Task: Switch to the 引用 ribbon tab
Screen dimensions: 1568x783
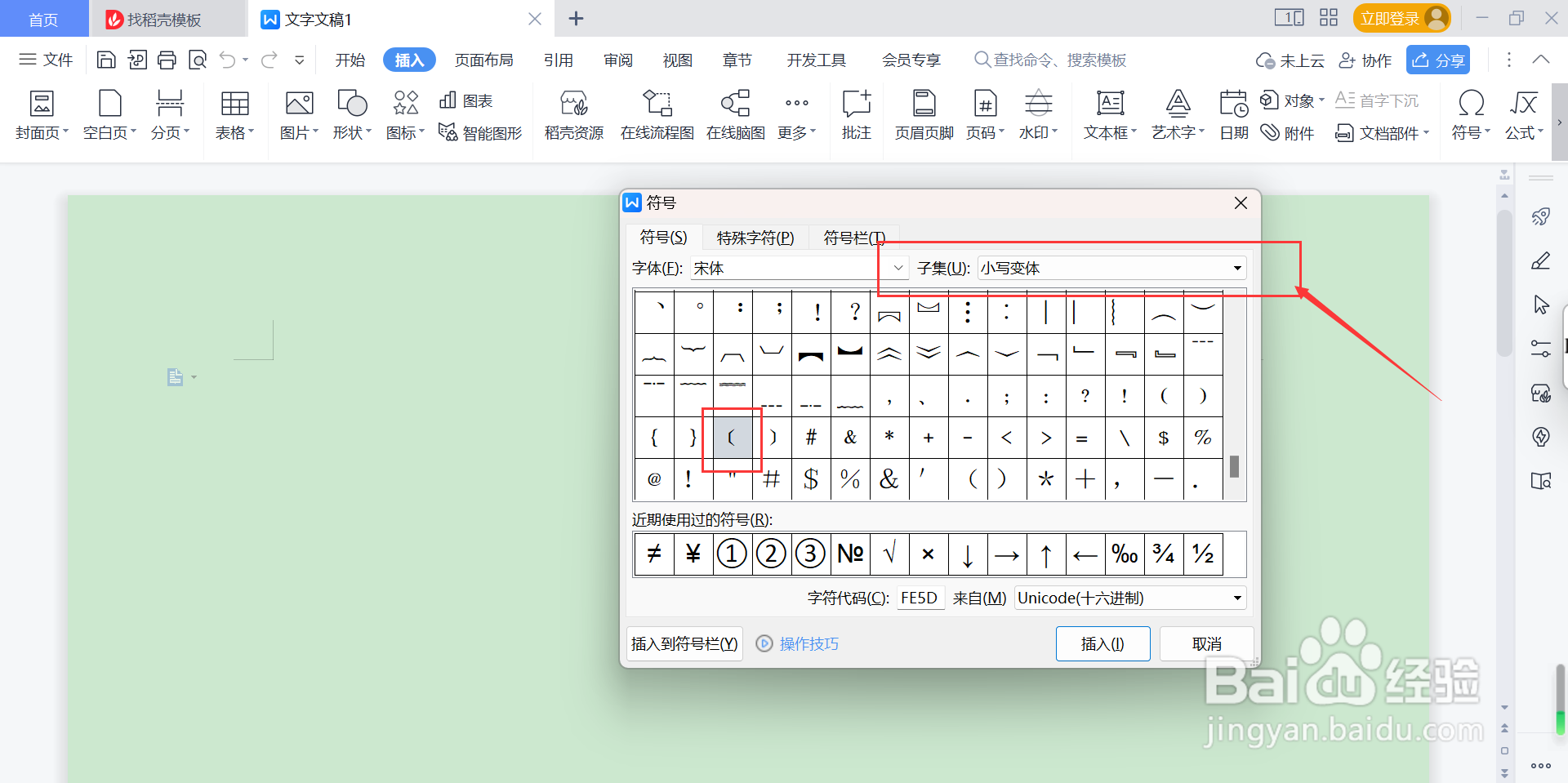Action: click(x=559, y=60)
